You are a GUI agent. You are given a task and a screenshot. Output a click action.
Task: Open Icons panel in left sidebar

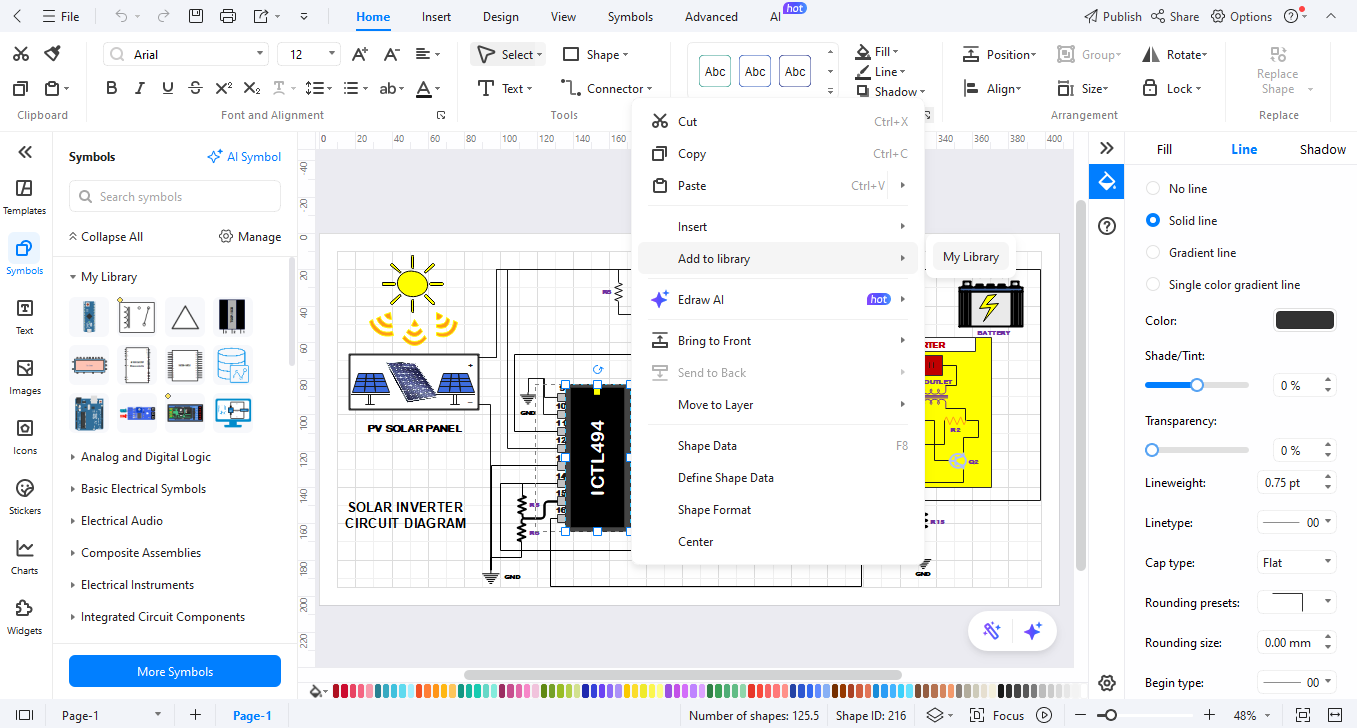click(x=25, y=437)
